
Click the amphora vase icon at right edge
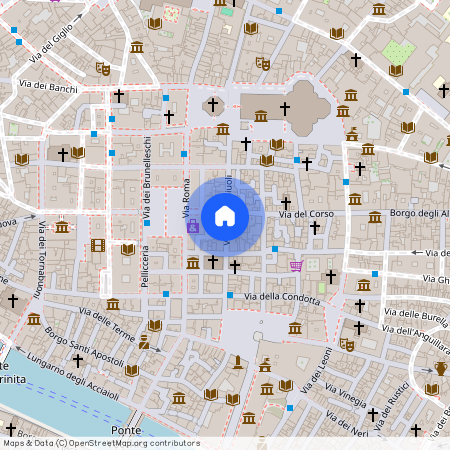(441, 369)
